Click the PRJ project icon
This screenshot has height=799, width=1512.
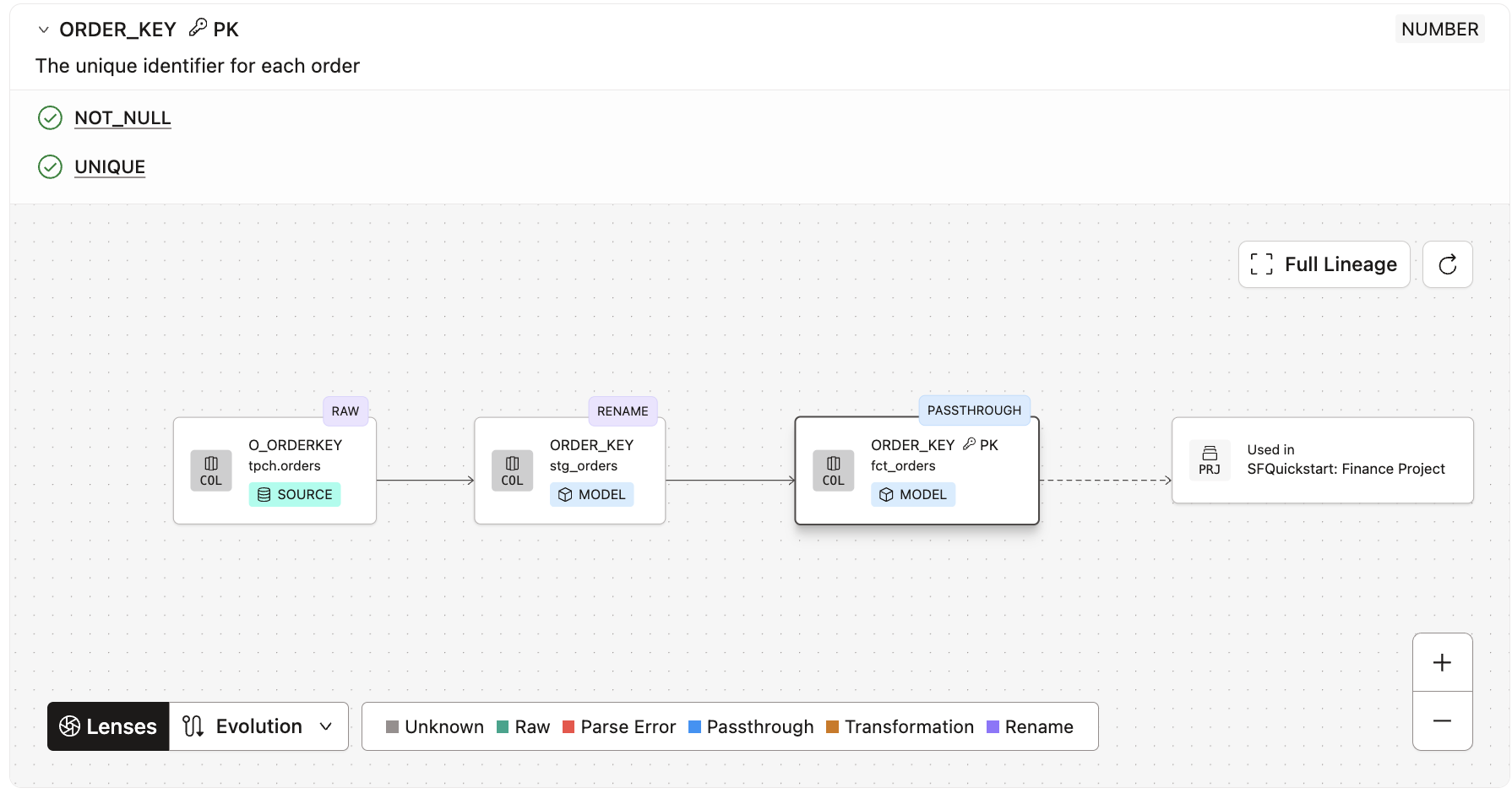pos(1210,460)
